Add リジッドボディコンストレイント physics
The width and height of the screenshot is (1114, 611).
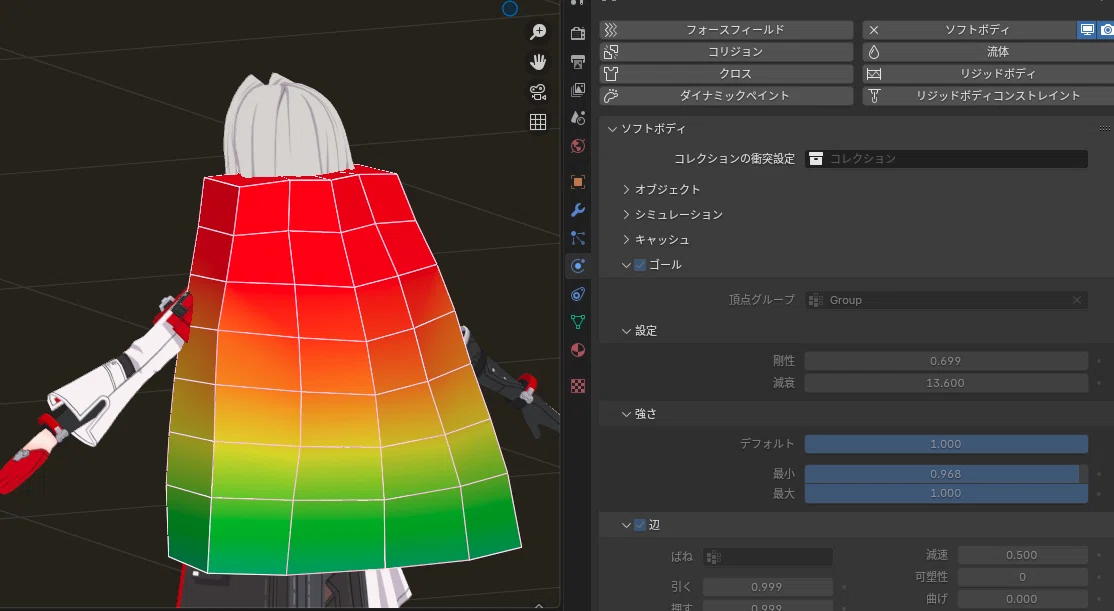988,96
